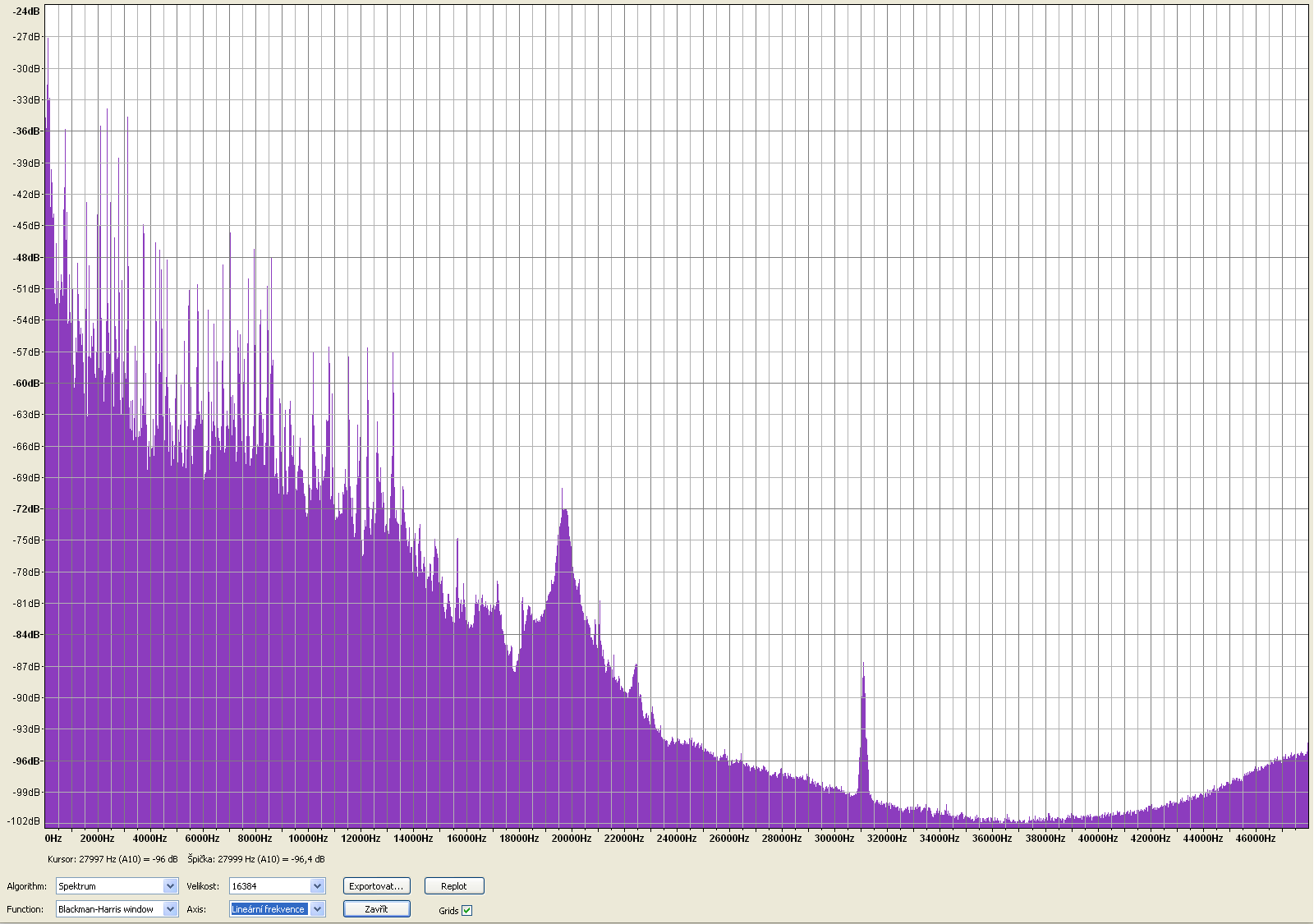Image resolution: width=1314 pixels, height=924 pixels.
Task: Click the -96dB axis label
Action: (x=26, y=761)
